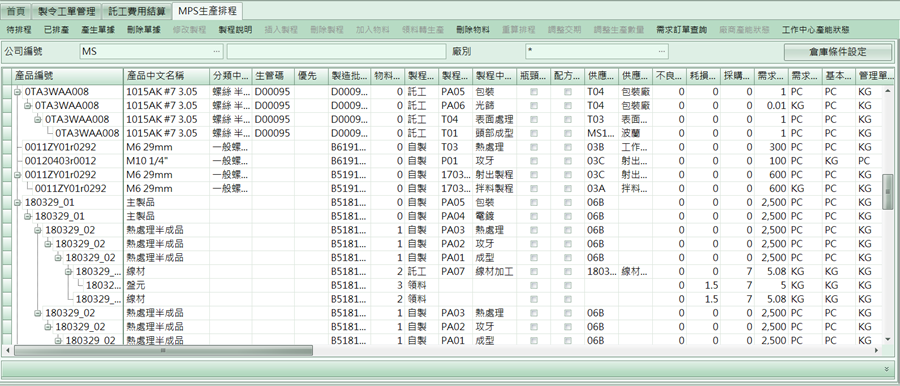Tick the 配方 checkbox in the 電鍍 row
Viewport: 900px width, 386px height.
click(568, 216)
